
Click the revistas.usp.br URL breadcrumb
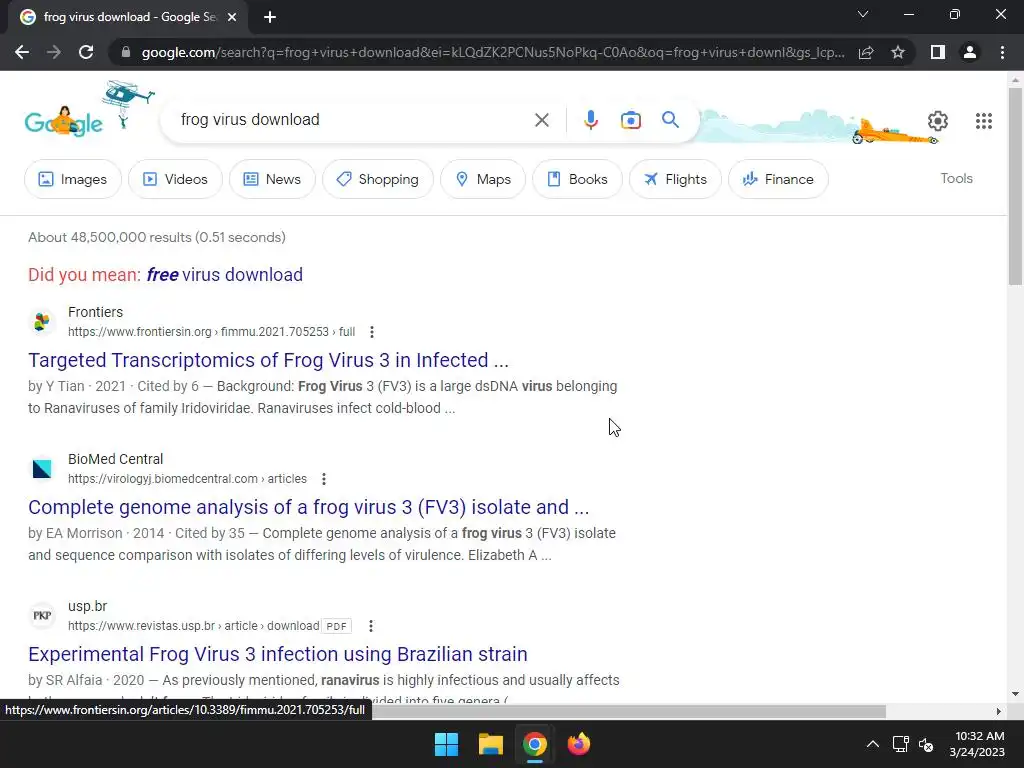coord(193,626)
